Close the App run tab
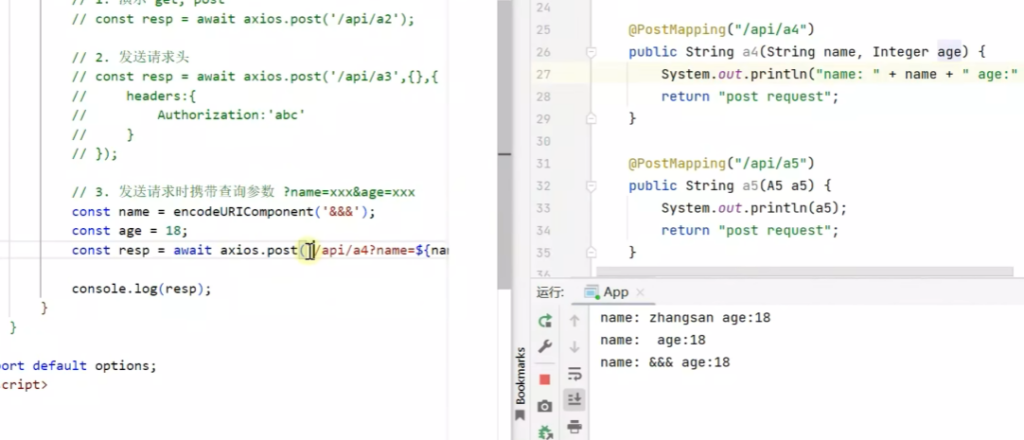The image size is (1024, 440). (x=640, y=293)
